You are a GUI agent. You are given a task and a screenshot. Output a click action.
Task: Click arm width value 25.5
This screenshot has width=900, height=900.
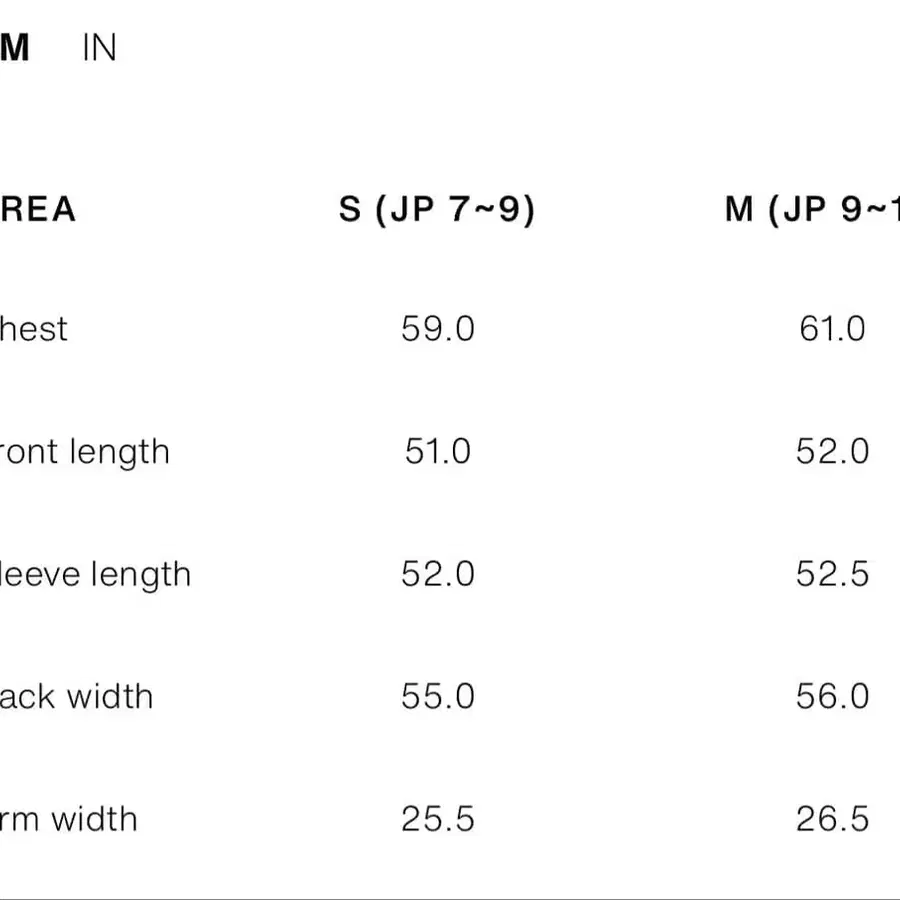[438, 819]
